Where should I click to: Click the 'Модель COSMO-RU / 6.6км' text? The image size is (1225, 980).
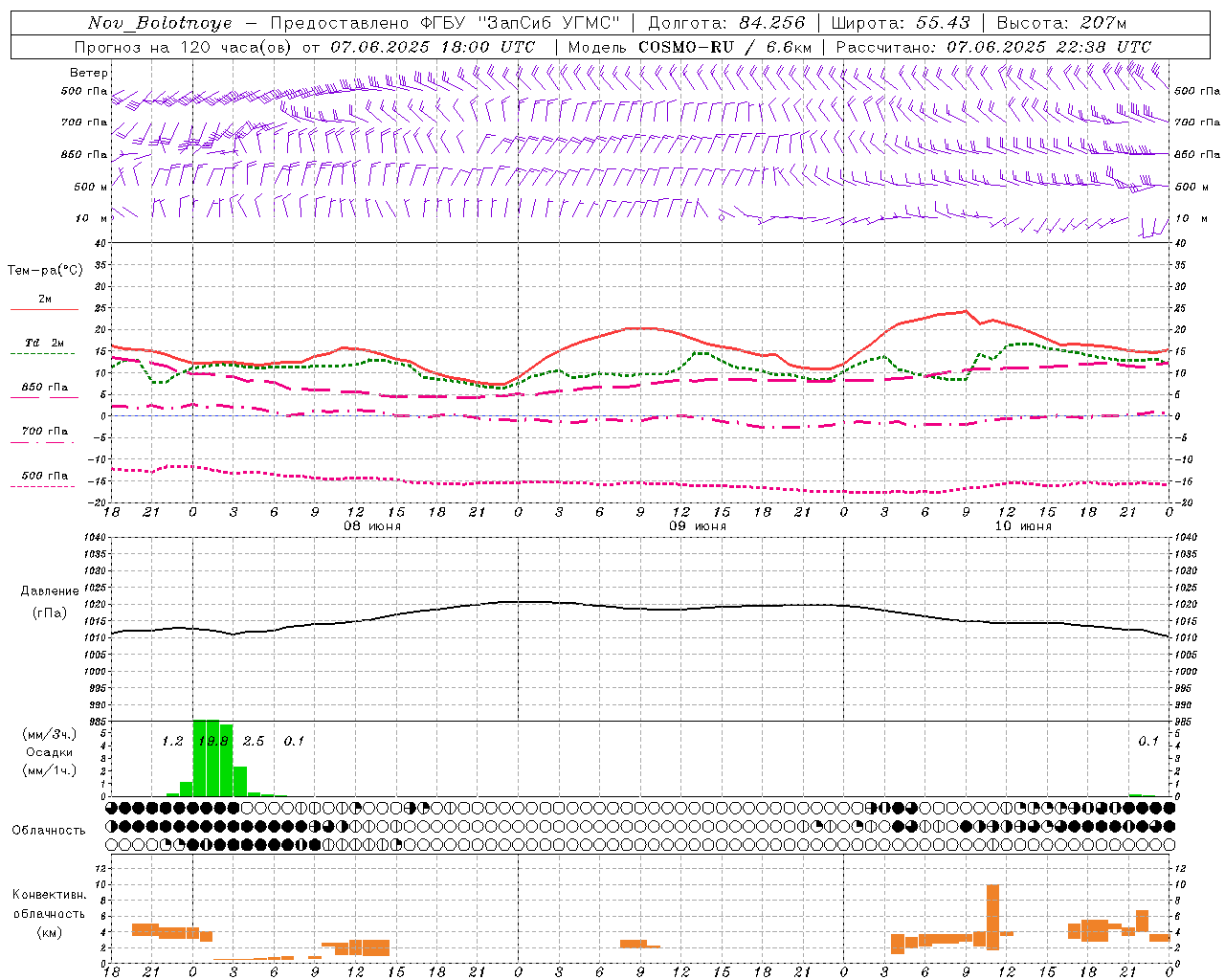pyautogui.click(x=690, y=47)
